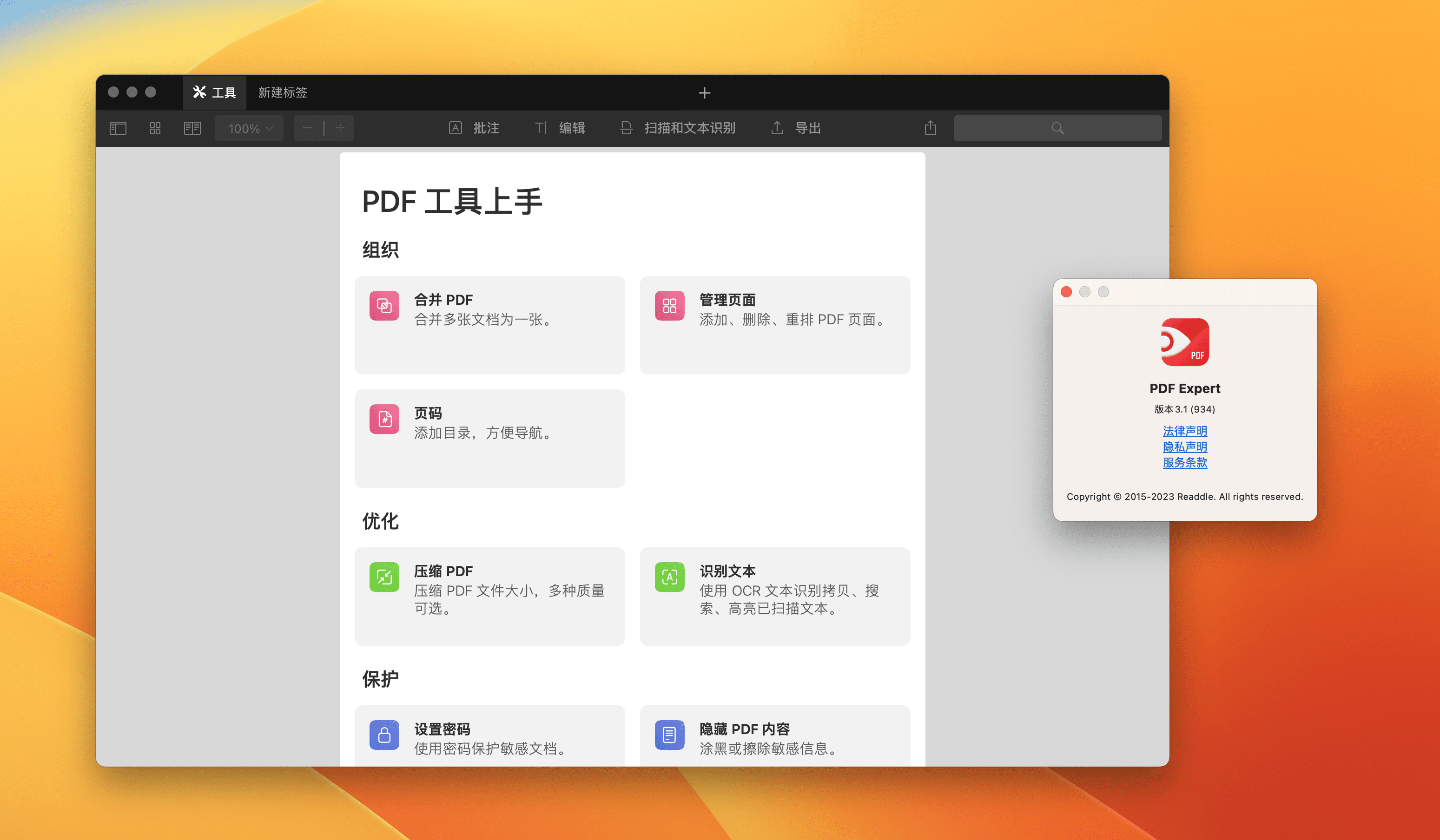Click the zoom in plus button
The width and height of the screenshot is (1440, 840).
point(340,128)
